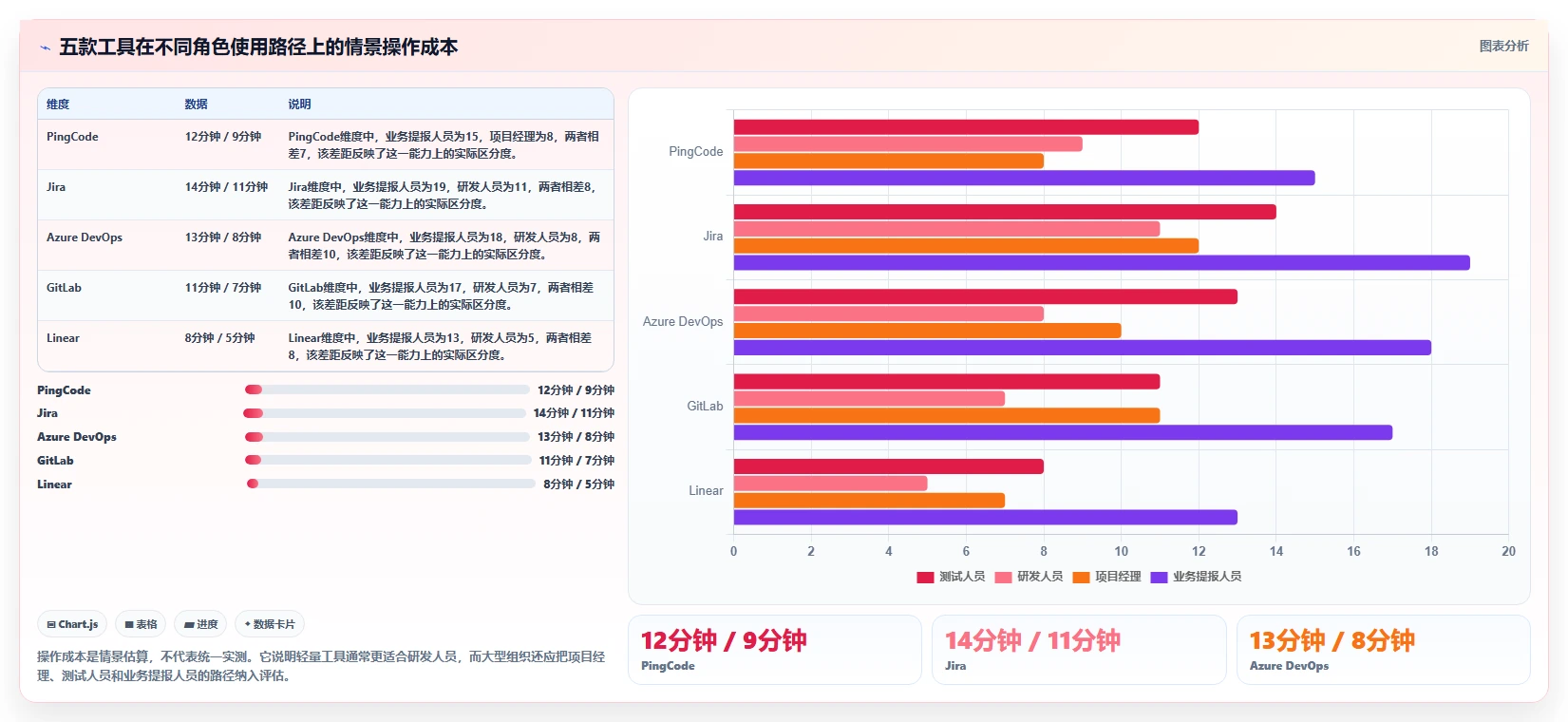Toggle 研发人员 legend pink swatch
This screenshot has height=722, width=1568.
(x=1003, y=577)
